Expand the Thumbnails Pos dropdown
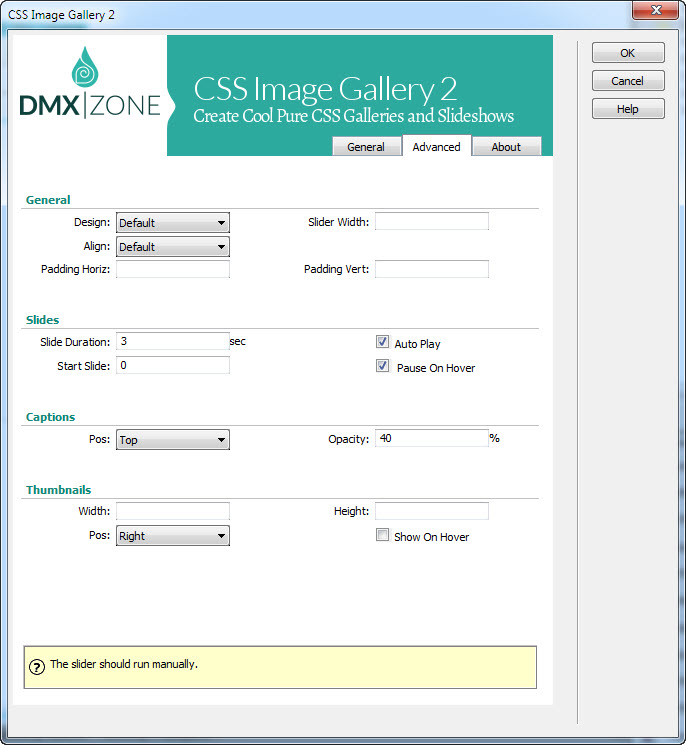Image resolution: width=686 pixels, height=745 pixels. (x=173, y=536)
